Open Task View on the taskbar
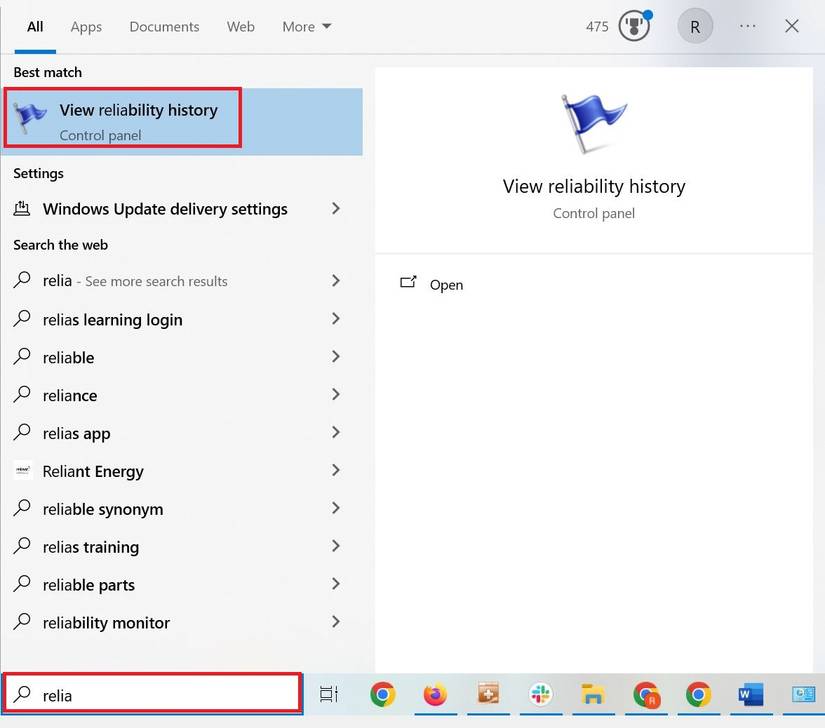The height and width of the screenshot is (728, 825). point(330,693)
